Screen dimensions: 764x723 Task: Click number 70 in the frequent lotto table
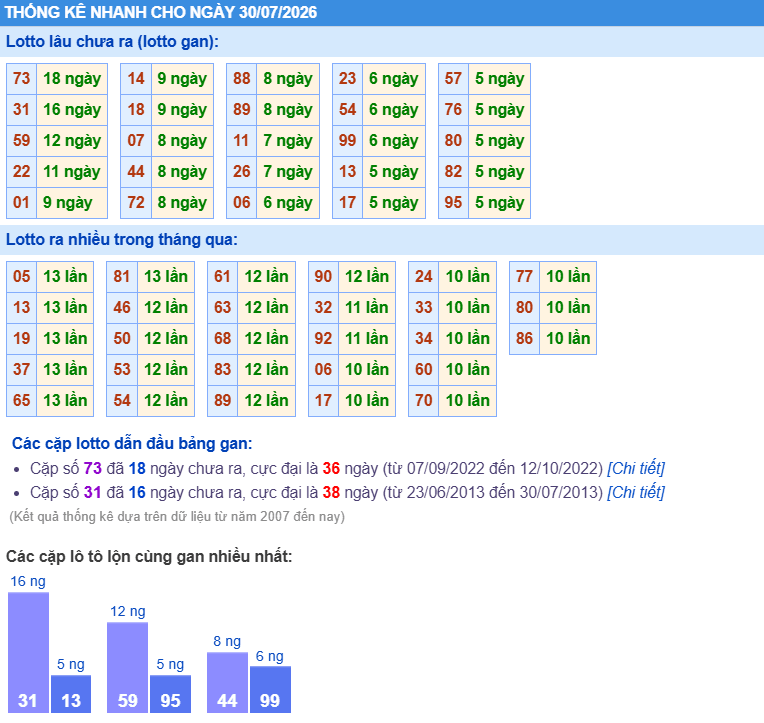coord(424,400)
